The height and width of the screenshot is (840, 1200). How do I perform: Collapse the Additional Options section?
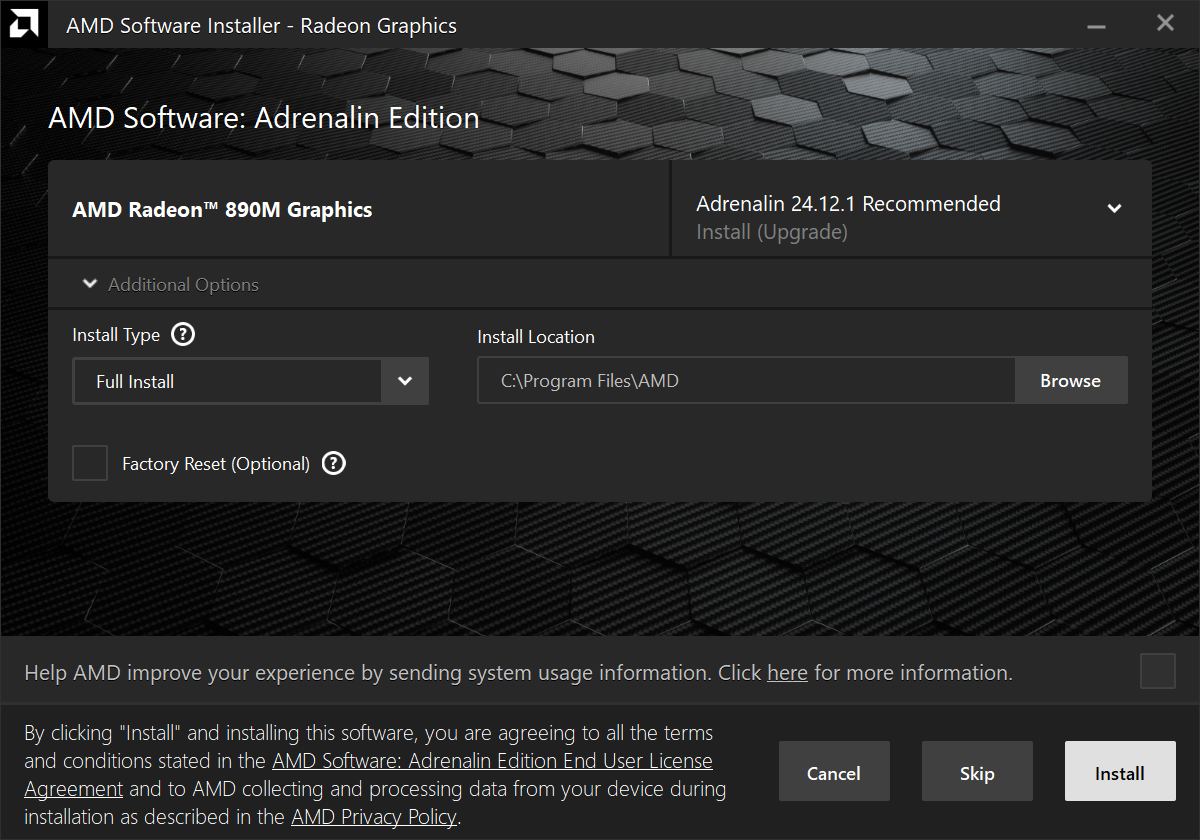tap(169, 284)
